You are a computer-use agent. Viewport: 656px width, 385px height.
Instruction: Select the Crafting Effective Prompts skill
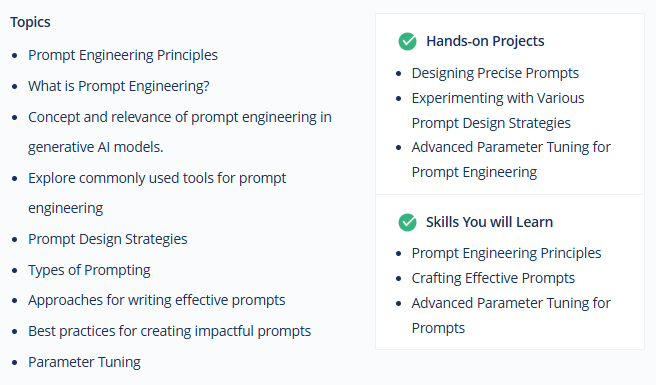(493, 278)
